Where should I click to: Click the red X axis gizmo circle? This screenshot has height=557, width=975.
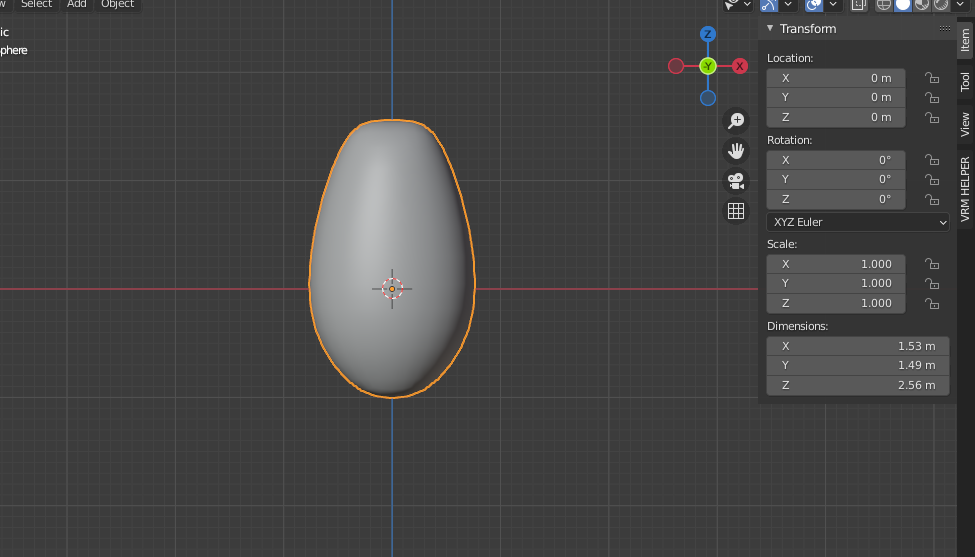(739, 66)
